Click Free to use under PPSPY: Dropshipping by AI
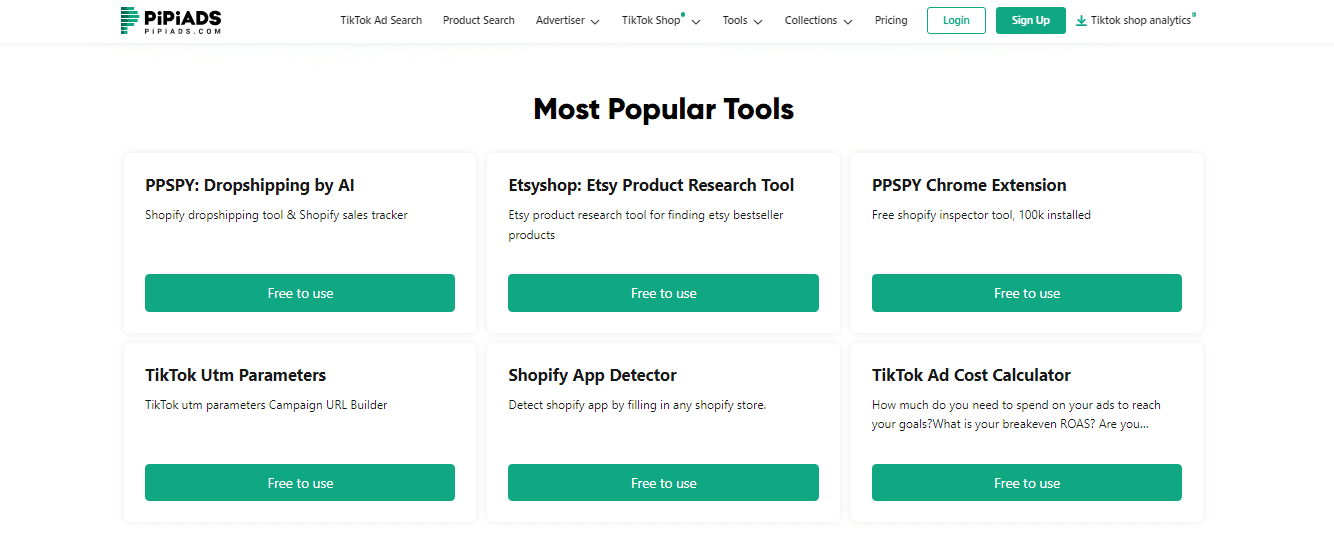 click(300, 293)
